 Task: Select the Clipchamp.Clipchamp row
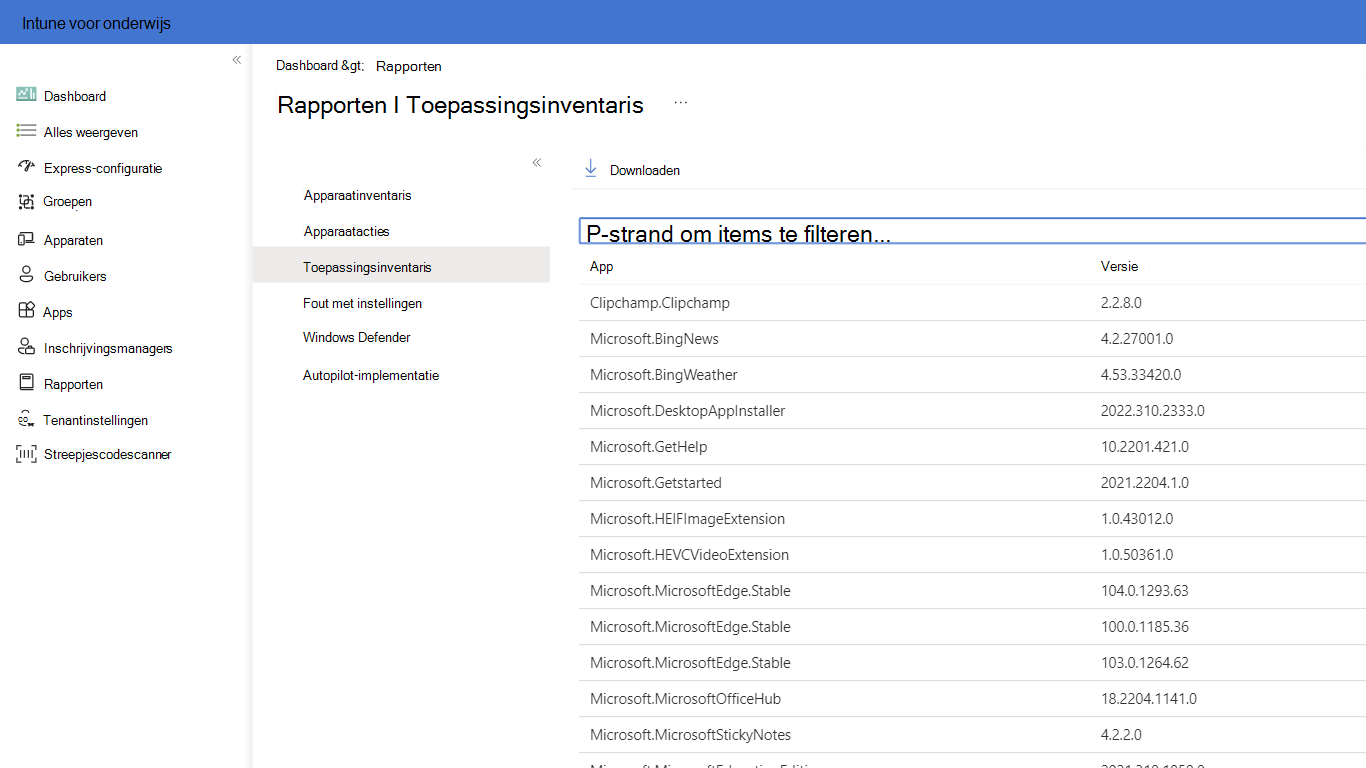click(x=972, y=303)
